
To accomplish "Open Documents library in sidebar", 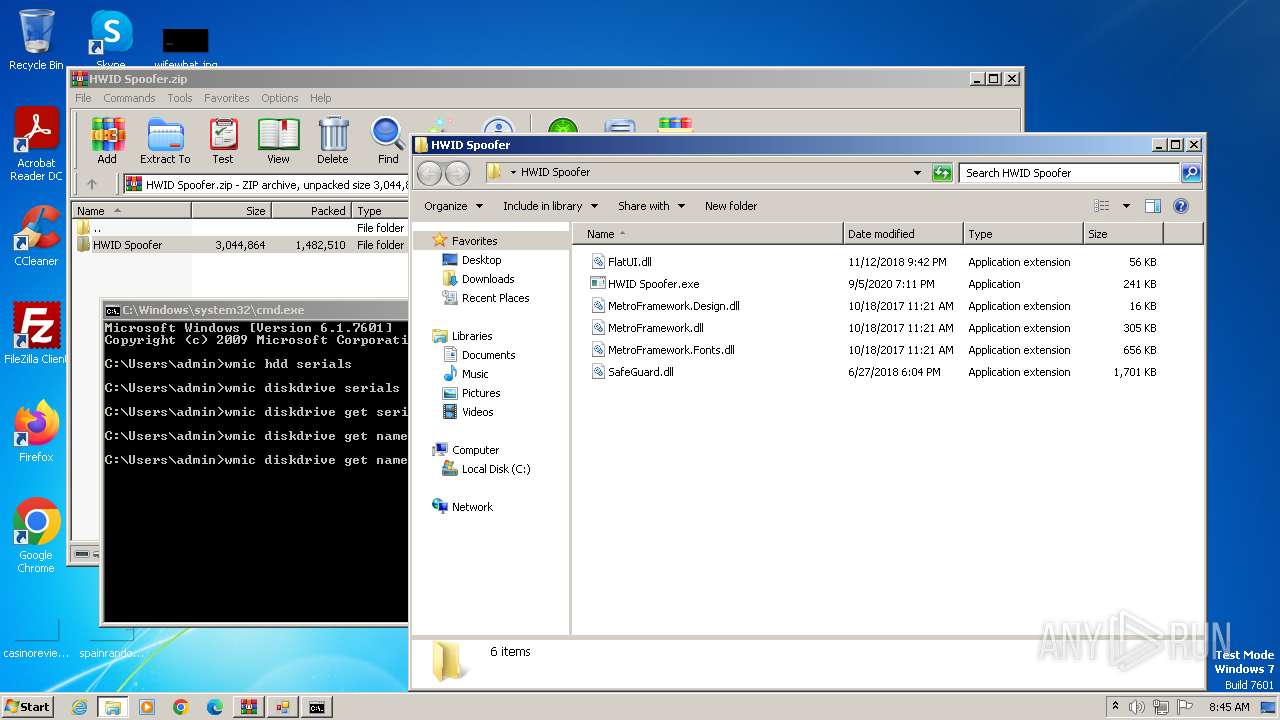I will [x=488, y=355].
